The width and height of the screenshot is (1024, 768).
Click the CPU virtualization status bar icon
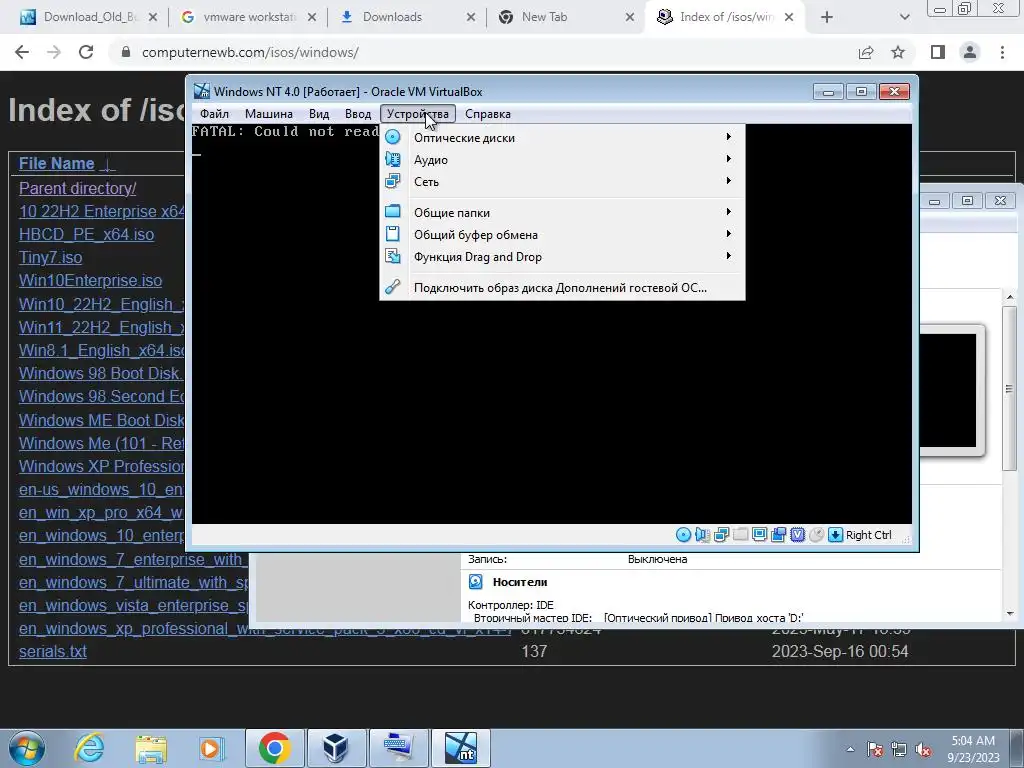797,535
